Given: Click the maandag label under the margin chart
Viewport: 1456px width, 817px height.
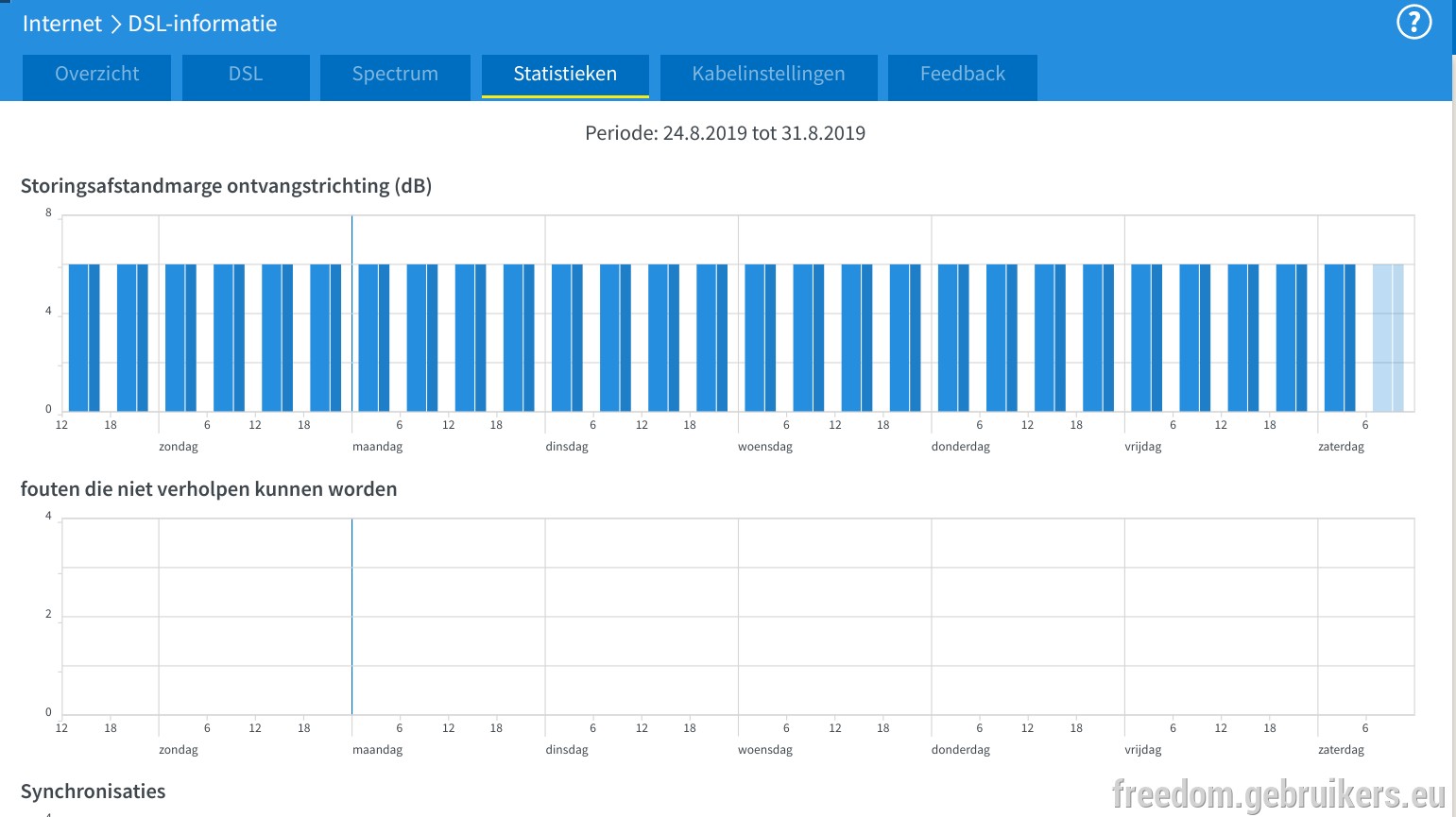Looking at the screenshot, I should tap(377, 447).
